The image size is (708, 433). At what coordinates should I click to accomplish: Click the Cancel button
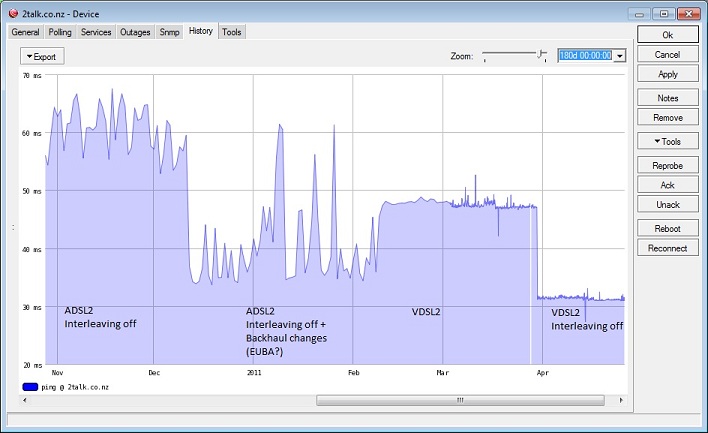pyautogui.click(x=668, y=54)
